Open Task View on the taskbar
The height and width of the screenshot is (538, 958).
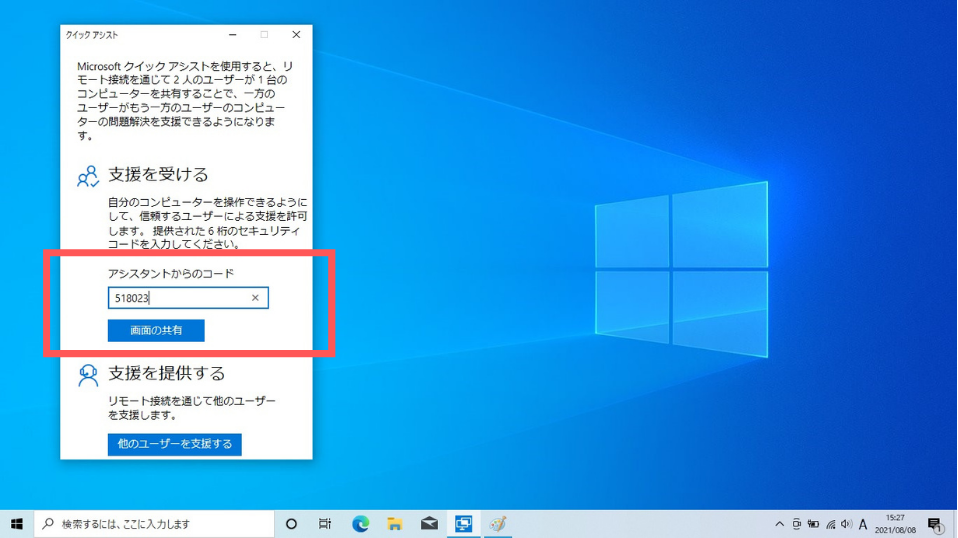click(x=325, y=524)
